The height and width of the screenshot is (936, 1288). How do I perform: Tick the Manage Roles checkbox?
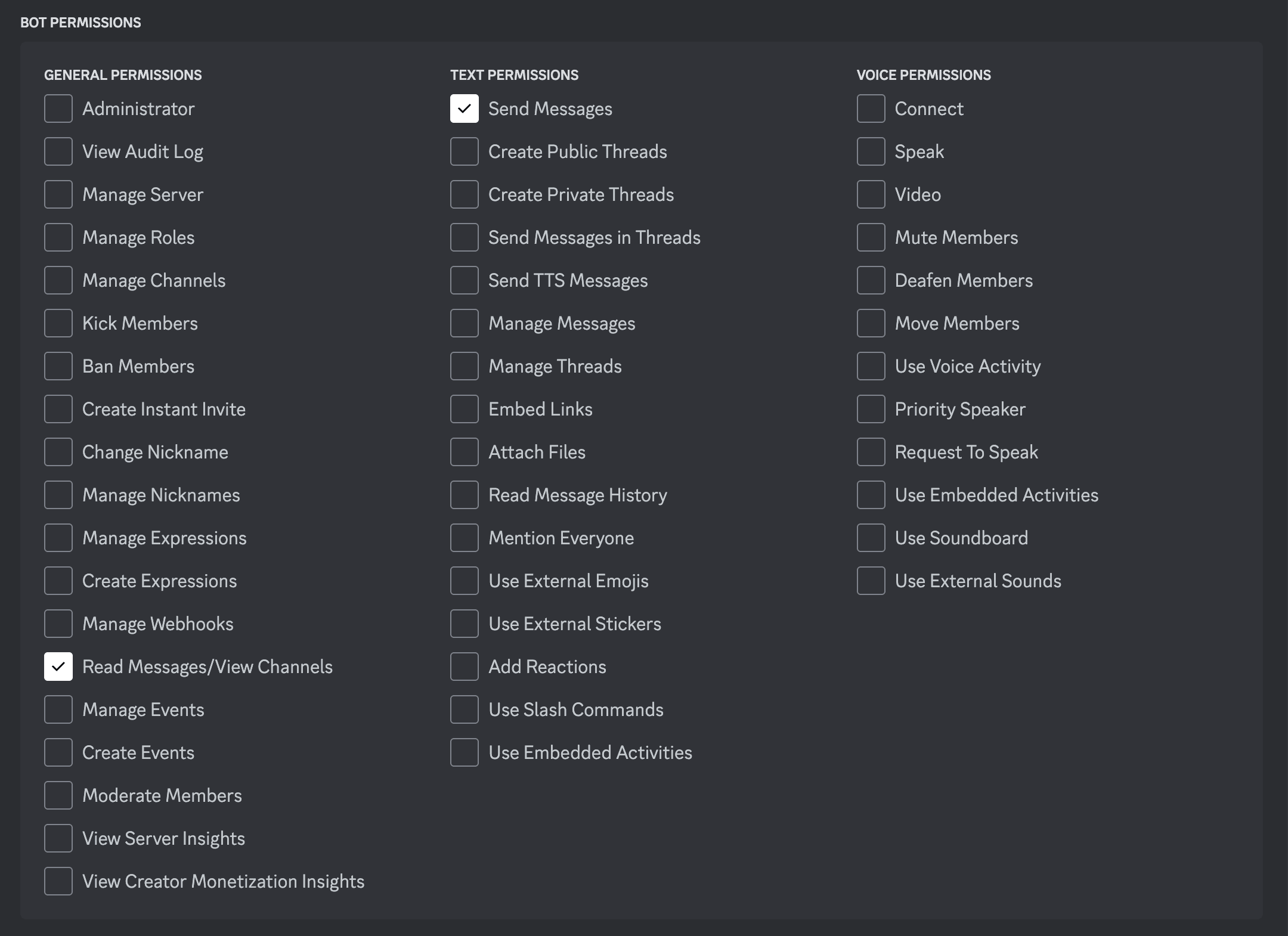pyautogui.click(x=58, y=237)
